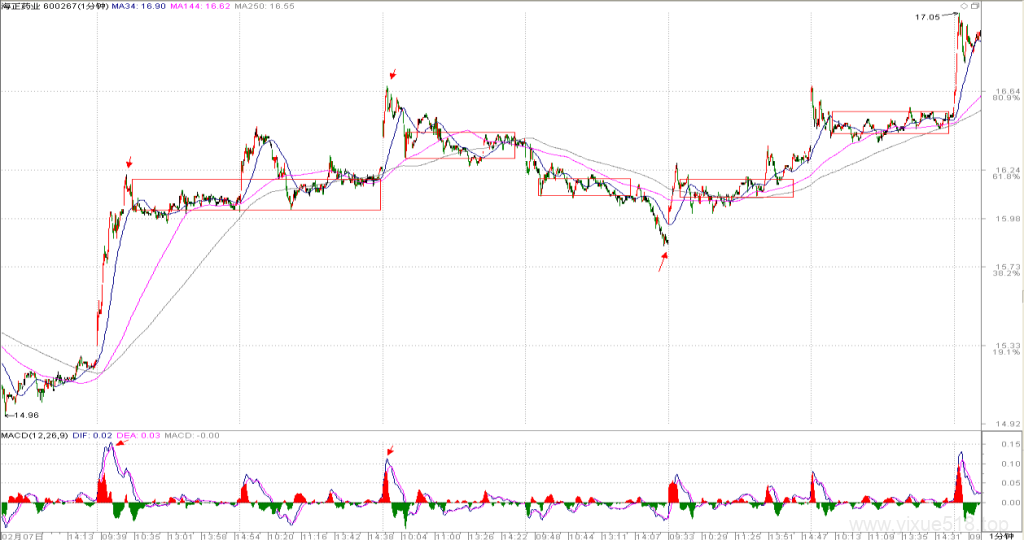Select the MA250 indicator label
Image resolution: width=1024 pixels, height=540 pixels.
[x=264, y=6]
